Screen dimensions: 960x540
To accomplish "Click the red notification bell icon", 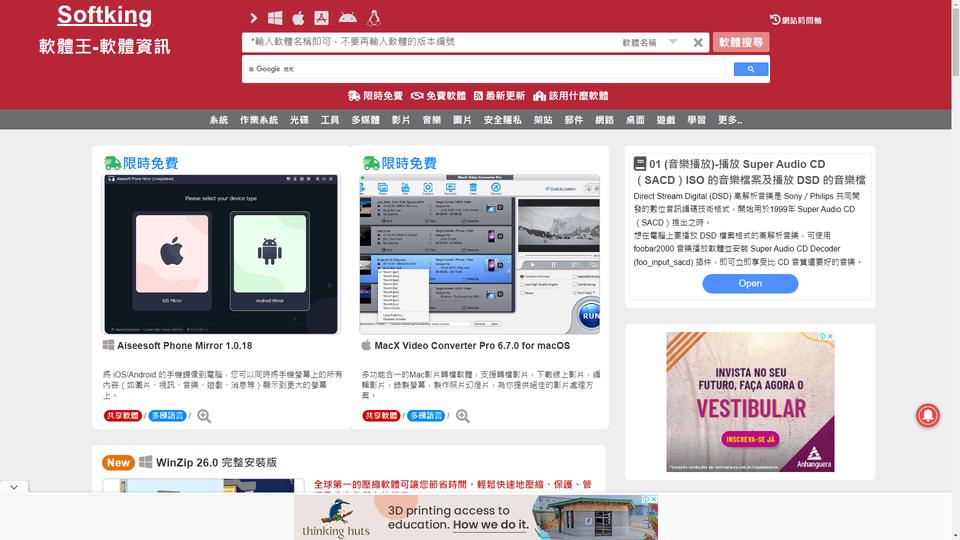I will [x=928, y=416].
